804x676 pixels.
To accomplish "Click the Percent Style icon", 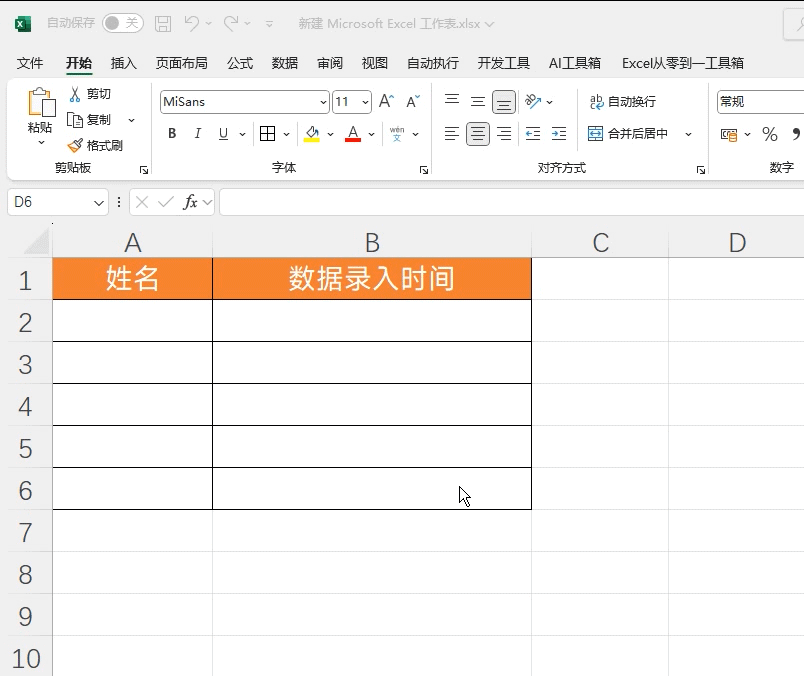I will point(769,134).
